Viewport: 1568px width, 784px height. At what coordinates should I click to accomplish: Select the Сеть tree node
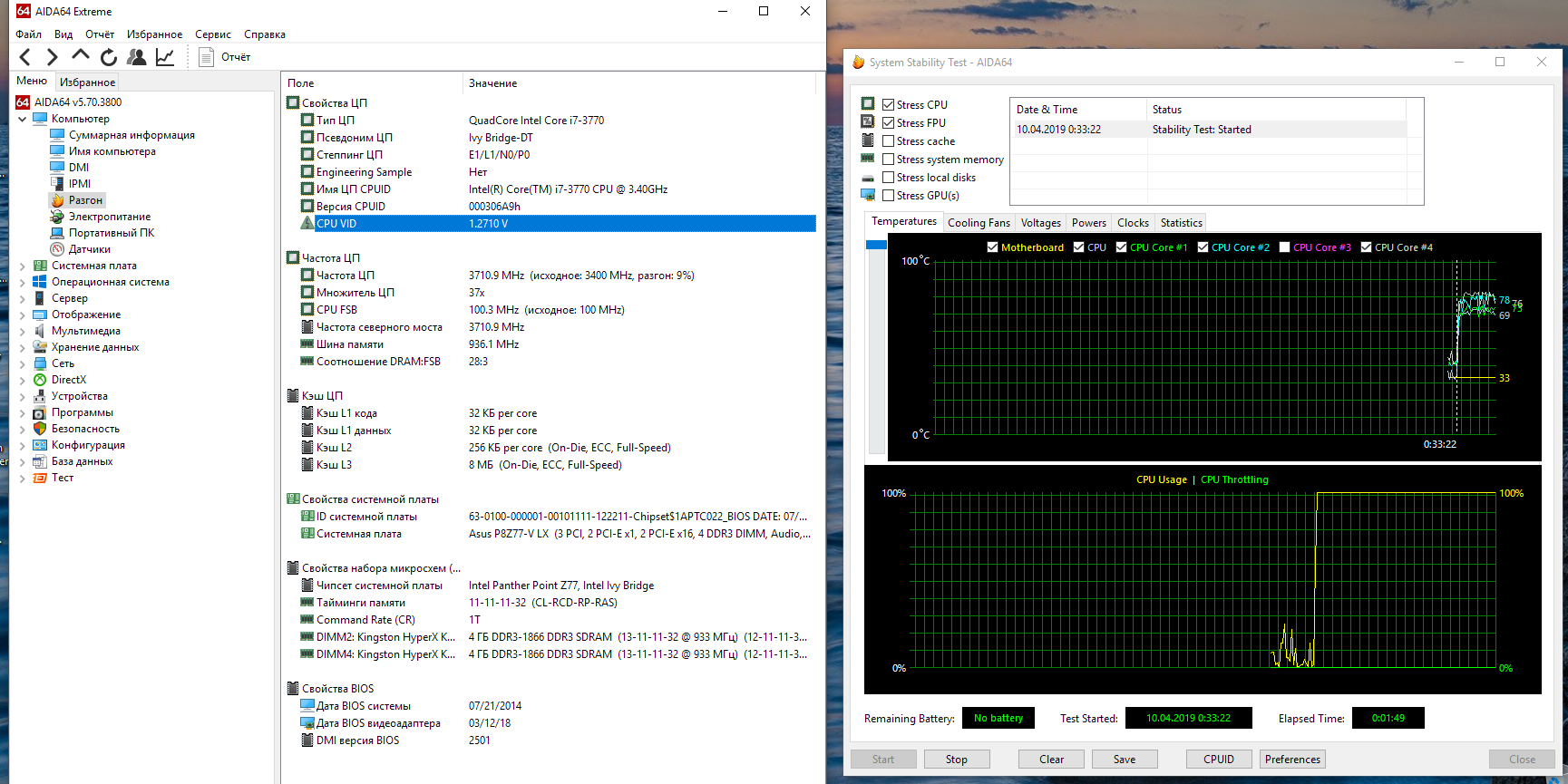(63, 363)
